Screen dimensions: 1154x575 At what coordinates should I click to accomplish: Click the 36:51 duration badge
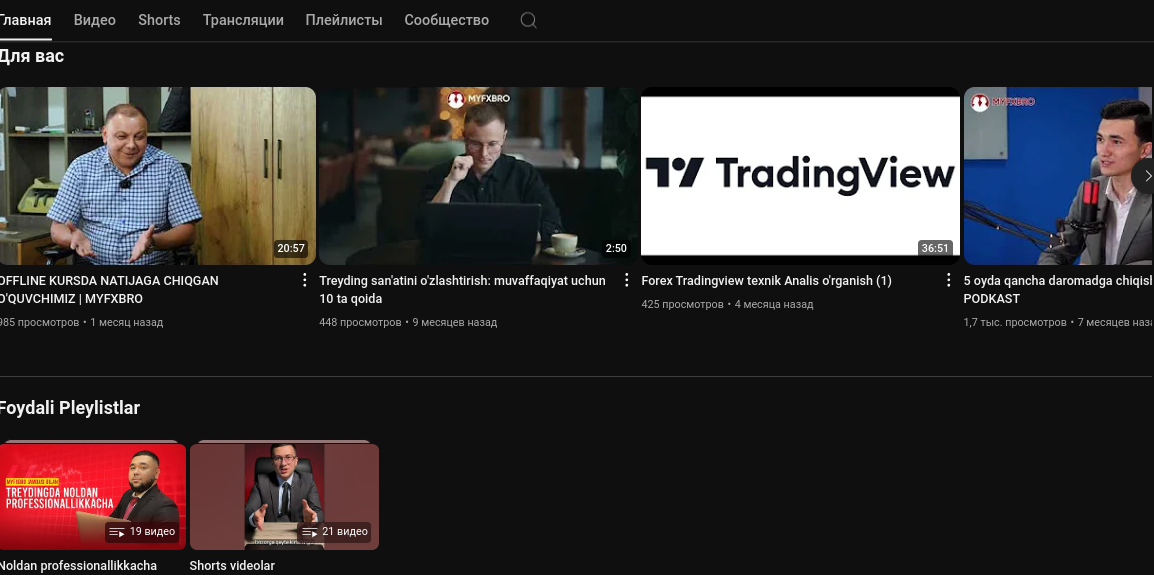pos(935,248)
